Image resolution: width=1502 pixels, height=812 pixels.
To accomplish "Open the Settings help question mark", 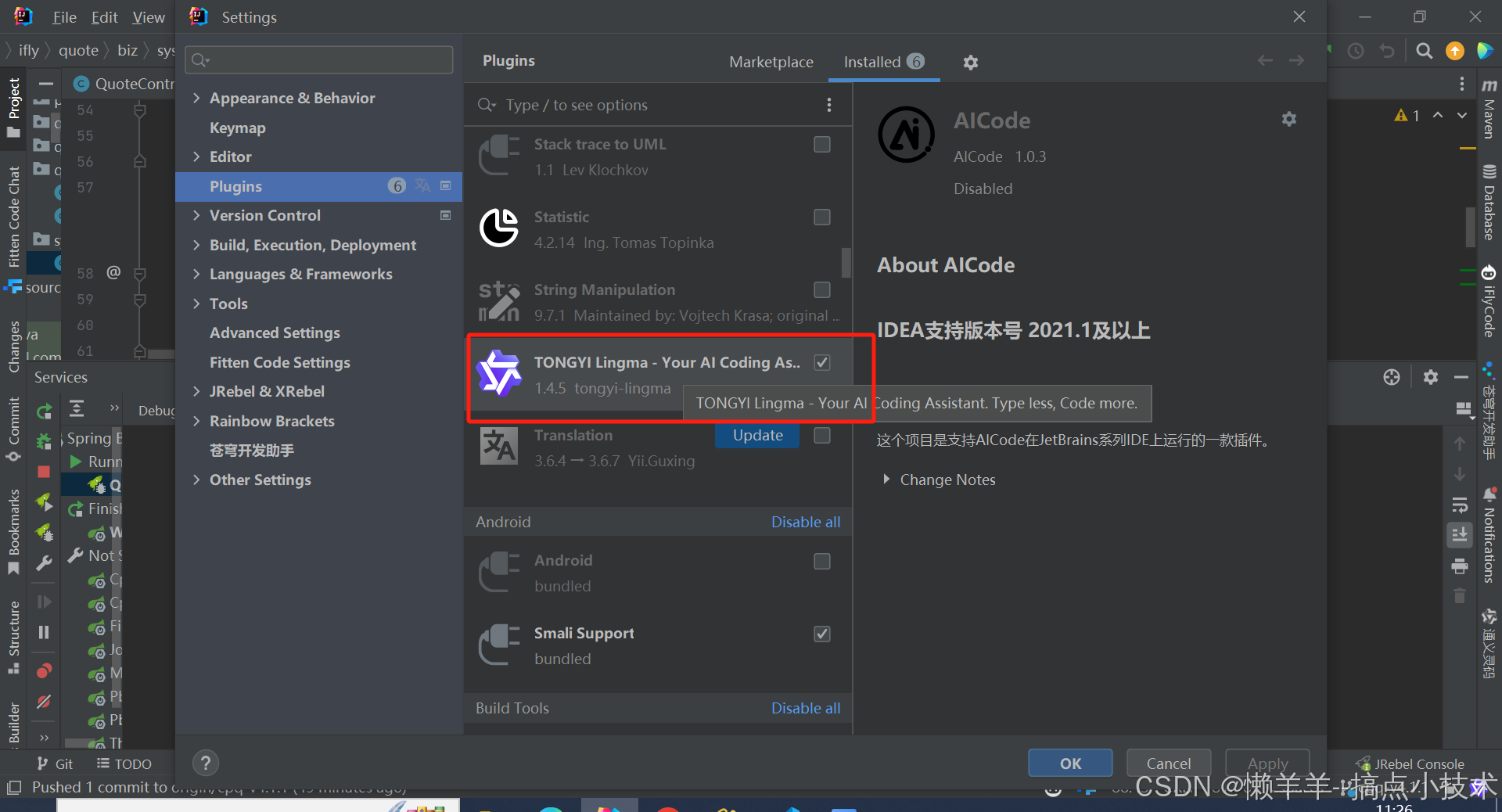I will click(206, 763).
